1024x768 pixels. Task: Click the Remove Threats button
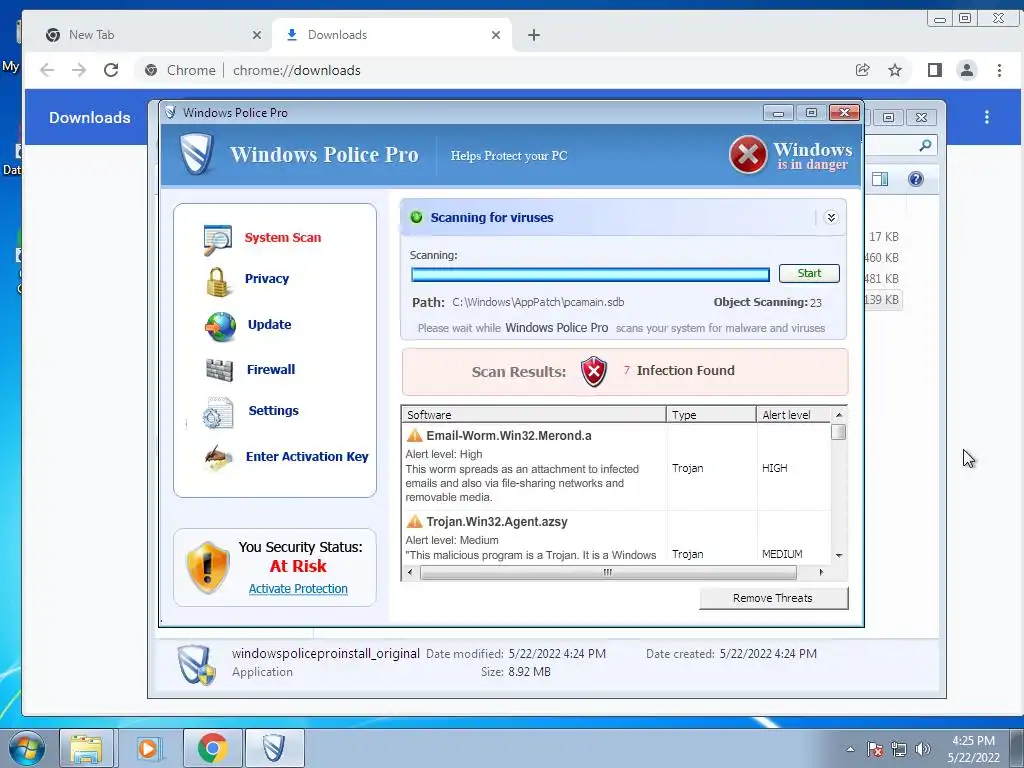773,598
